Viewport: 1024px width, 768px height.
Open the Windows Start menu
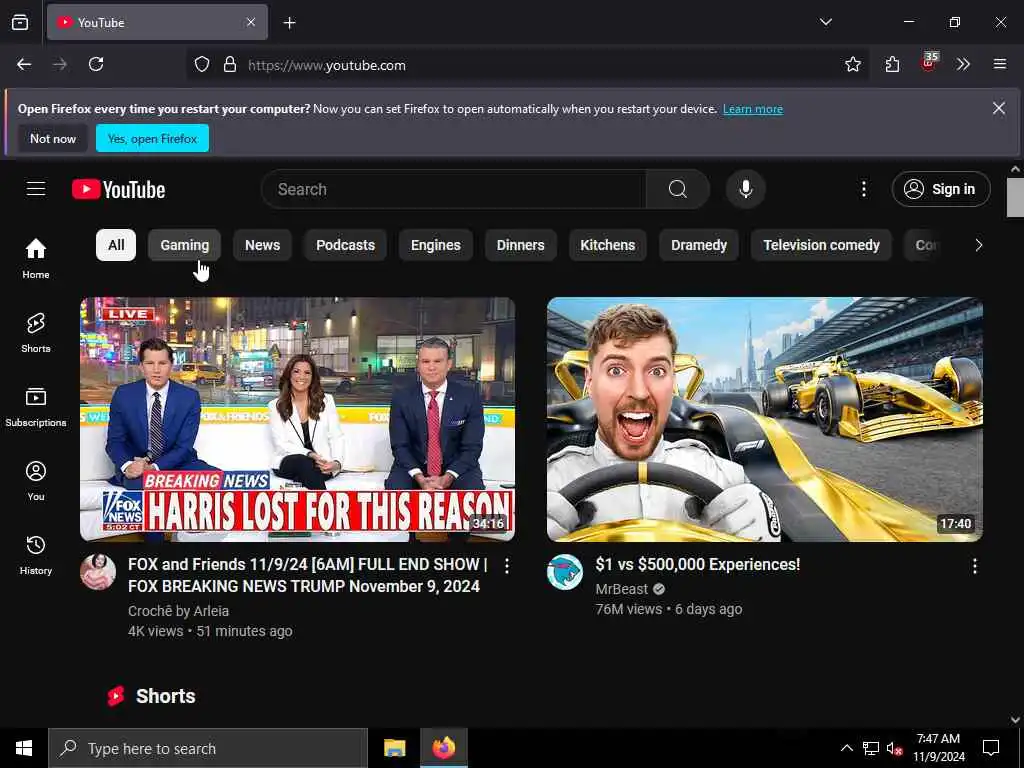point(24,748)
